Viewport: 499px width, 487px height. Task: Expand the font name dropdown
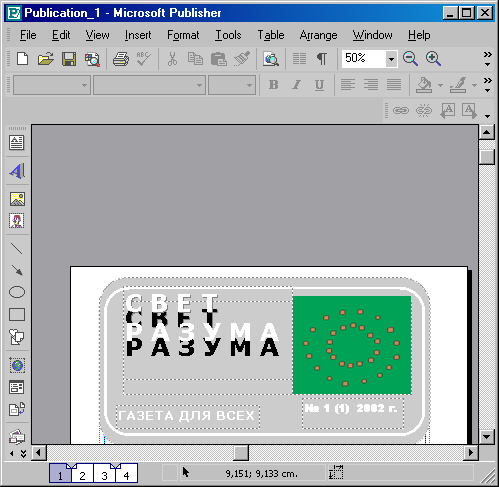(199, 85)
